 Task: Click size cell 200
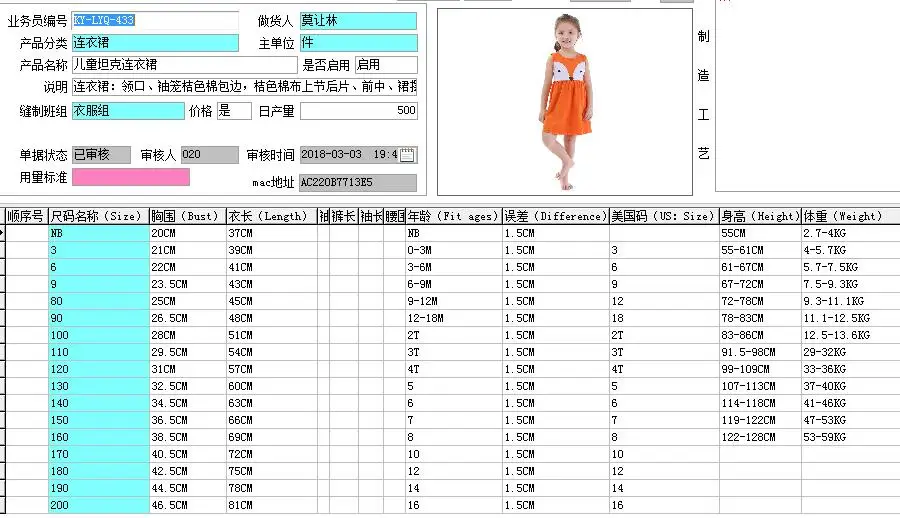tap(99, 505)
